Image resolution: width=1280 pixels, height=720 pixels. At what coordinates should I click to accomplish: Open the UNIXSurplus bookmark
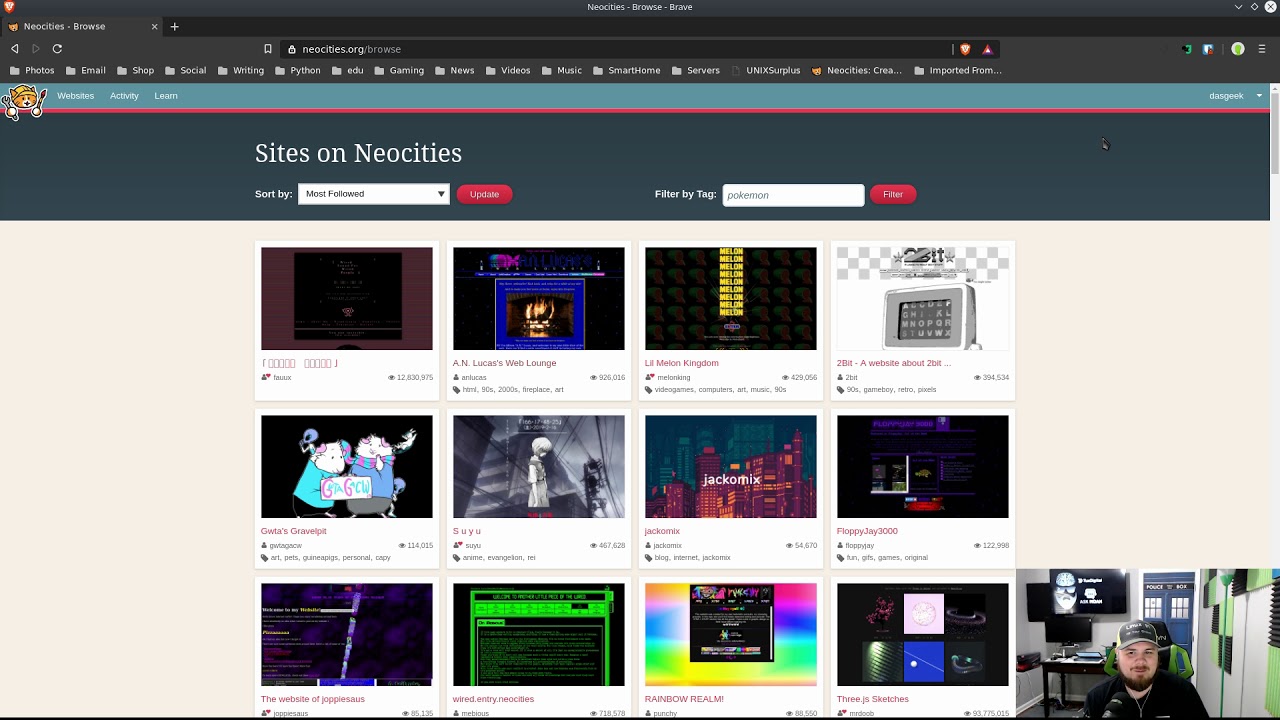[766, 70]
